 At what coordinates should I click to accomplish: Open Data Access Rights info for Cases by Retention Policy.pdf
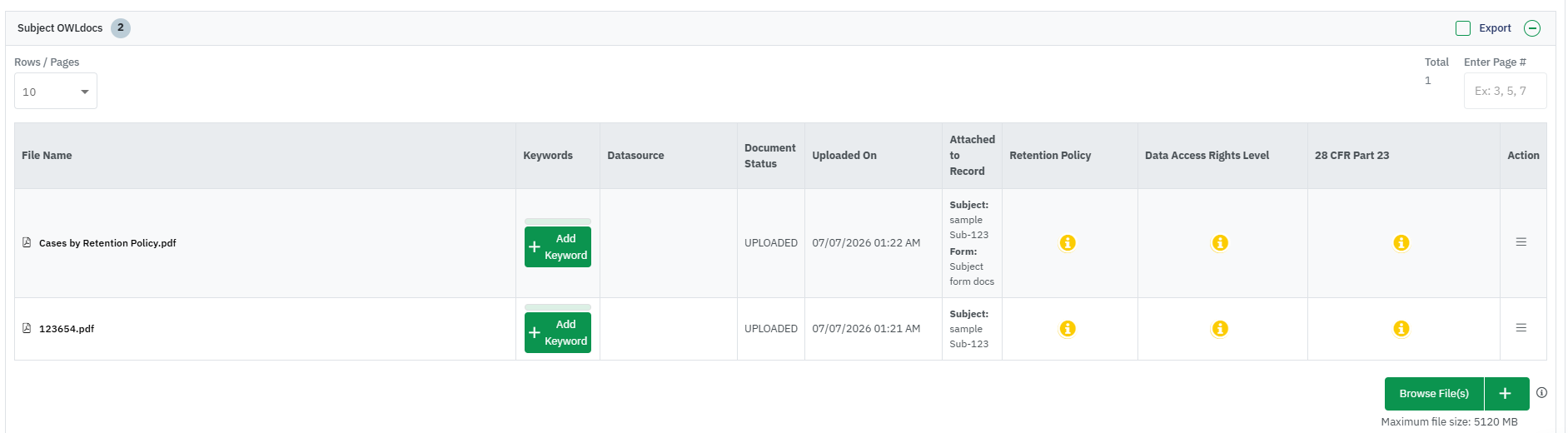click(x=1220, y=243)
